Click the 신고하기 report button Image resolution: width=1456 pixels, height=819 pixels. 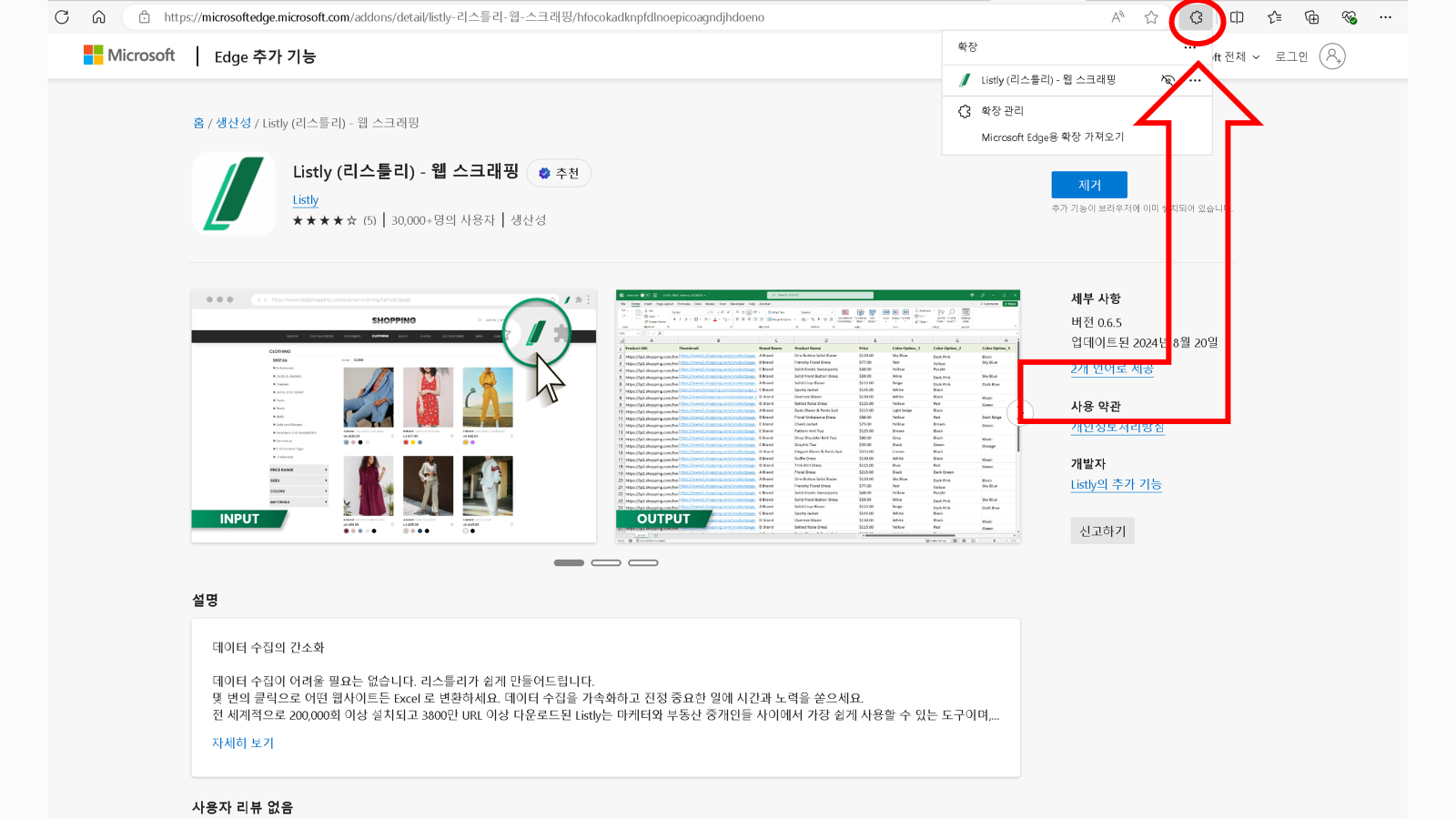pyautogui.click(x=1102, y=531)
